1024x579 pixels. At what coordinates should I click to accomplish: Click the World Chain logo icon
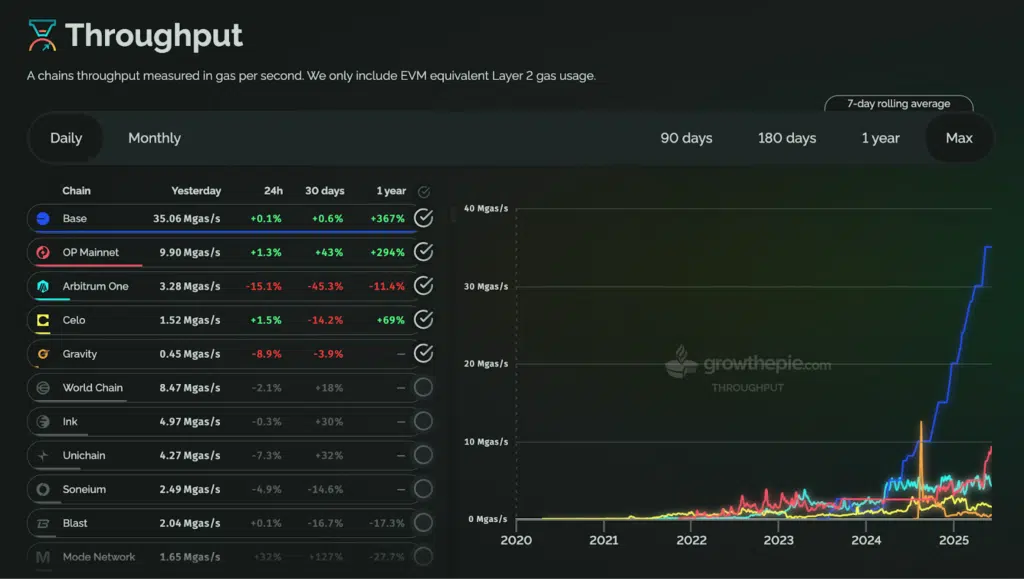click(43, 388)
